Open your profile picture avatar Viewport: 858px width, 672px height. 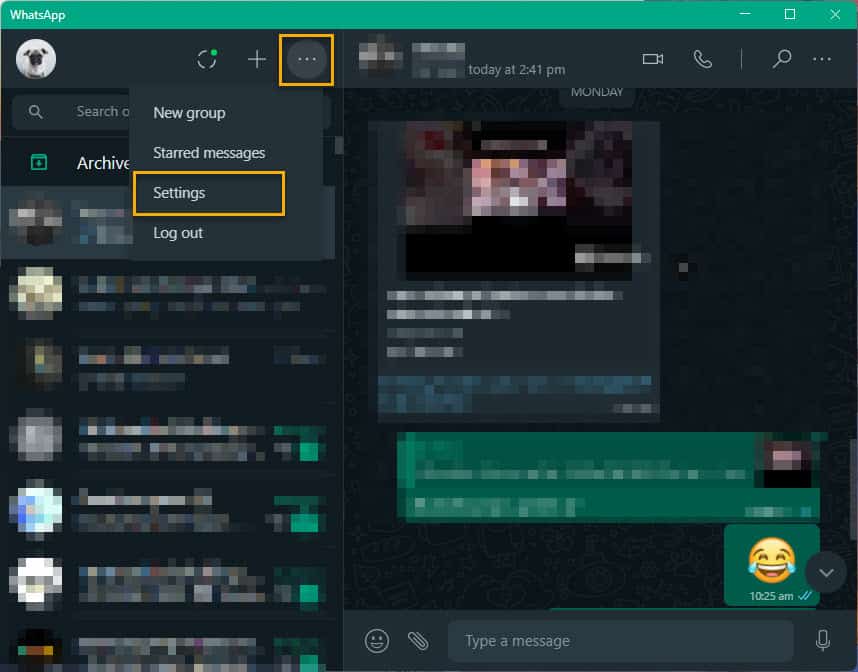click(36, 59)
